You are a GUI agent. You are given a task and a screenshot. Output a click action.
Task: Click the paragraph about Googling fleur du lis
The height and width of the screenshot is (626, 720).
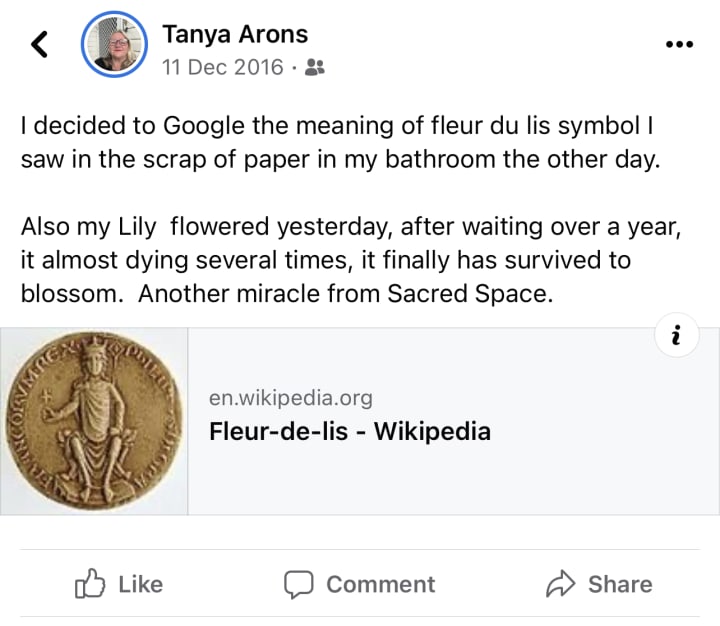[340, 143]
